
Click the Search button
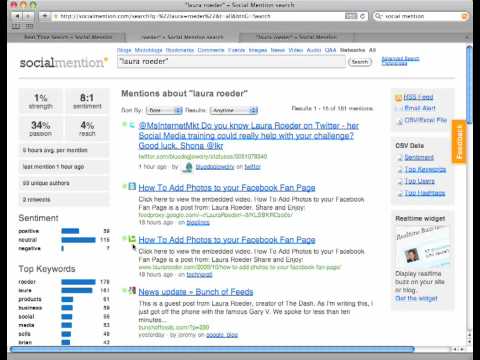tap(360, 62)
